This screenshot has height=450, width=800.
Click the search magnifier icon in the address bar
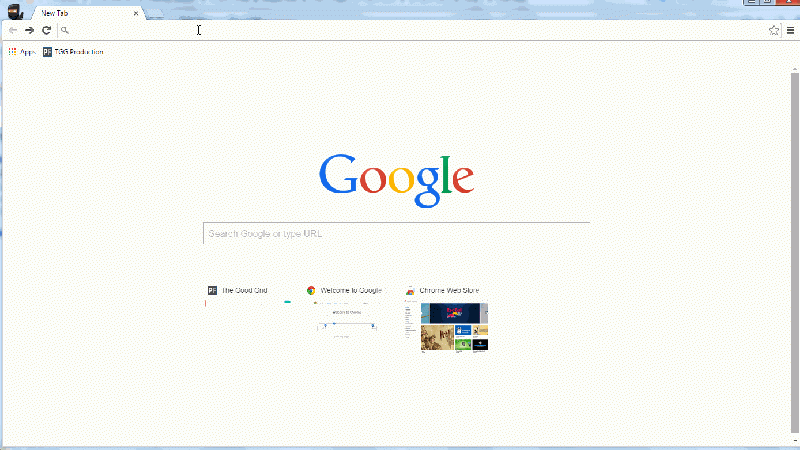pyautogui.click(x=65, y=30)
